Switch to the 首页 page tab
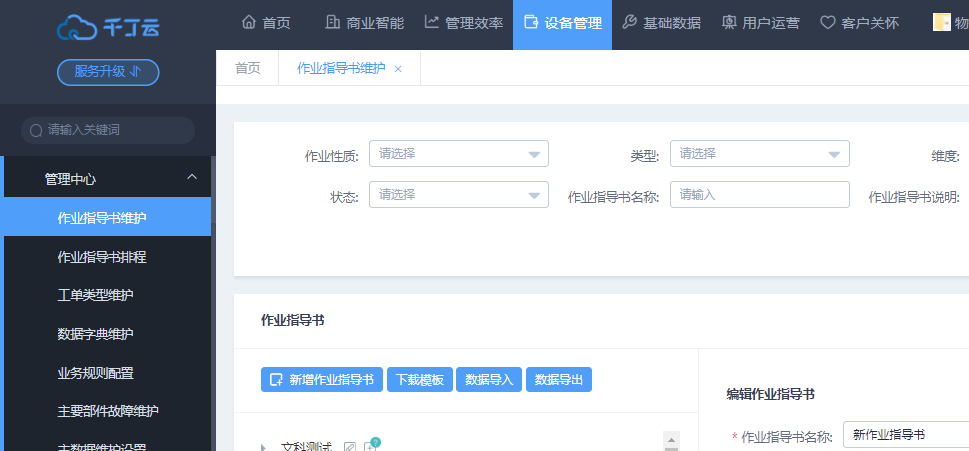 (x=248, y=68)
